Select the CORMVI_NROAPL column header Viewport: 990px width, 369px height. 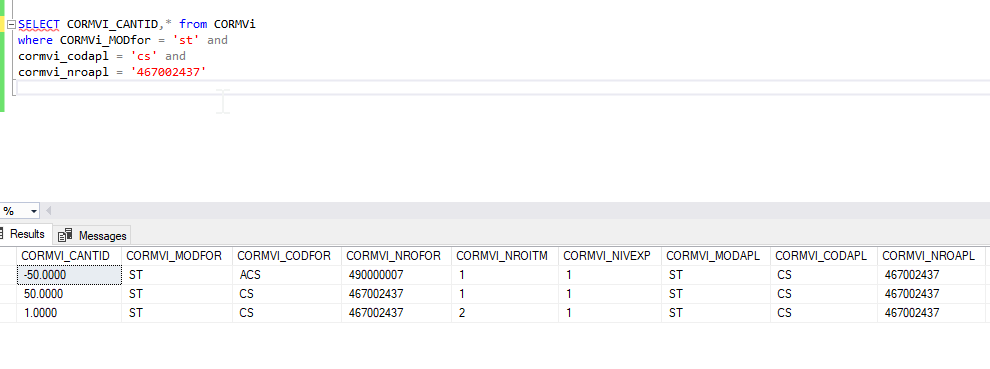(931, 256)
